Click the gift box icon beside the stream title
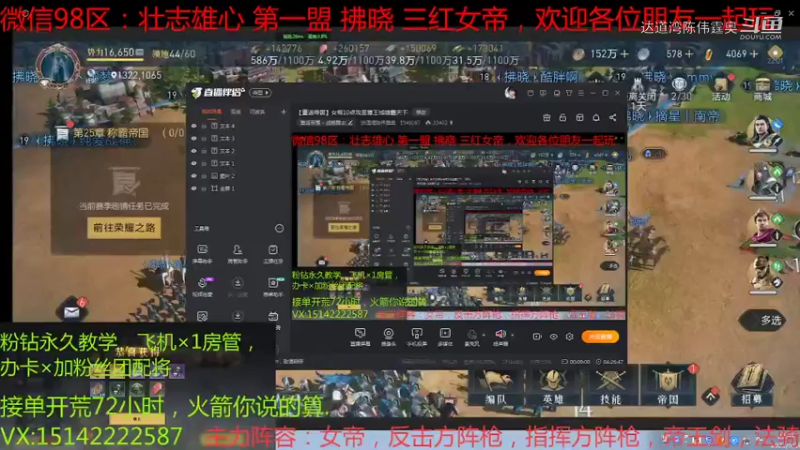The height and width of the screenshot is (450, 800). (546, 118)
